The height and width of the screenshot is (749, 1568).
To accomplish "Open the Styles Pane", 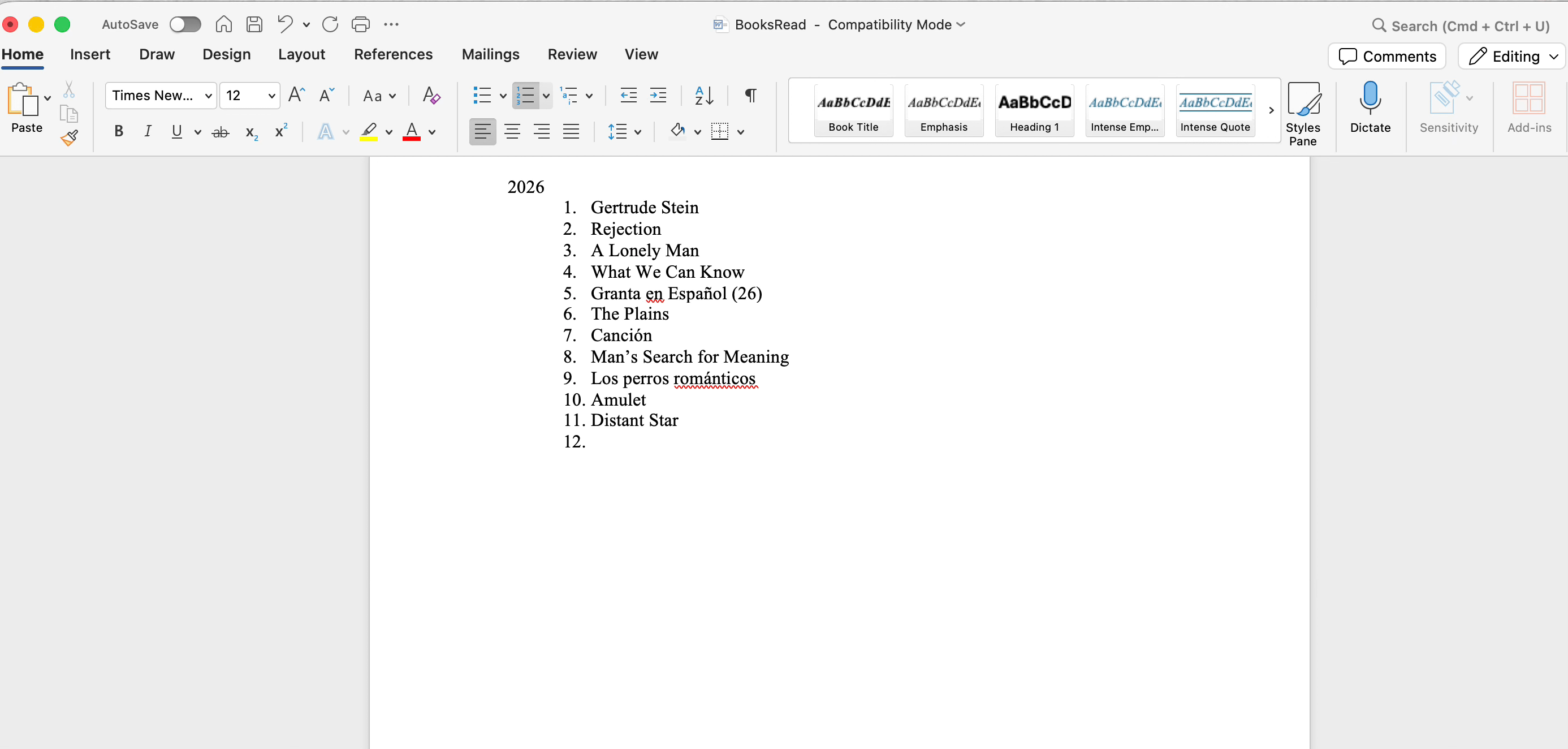I will click(1303, 114).
